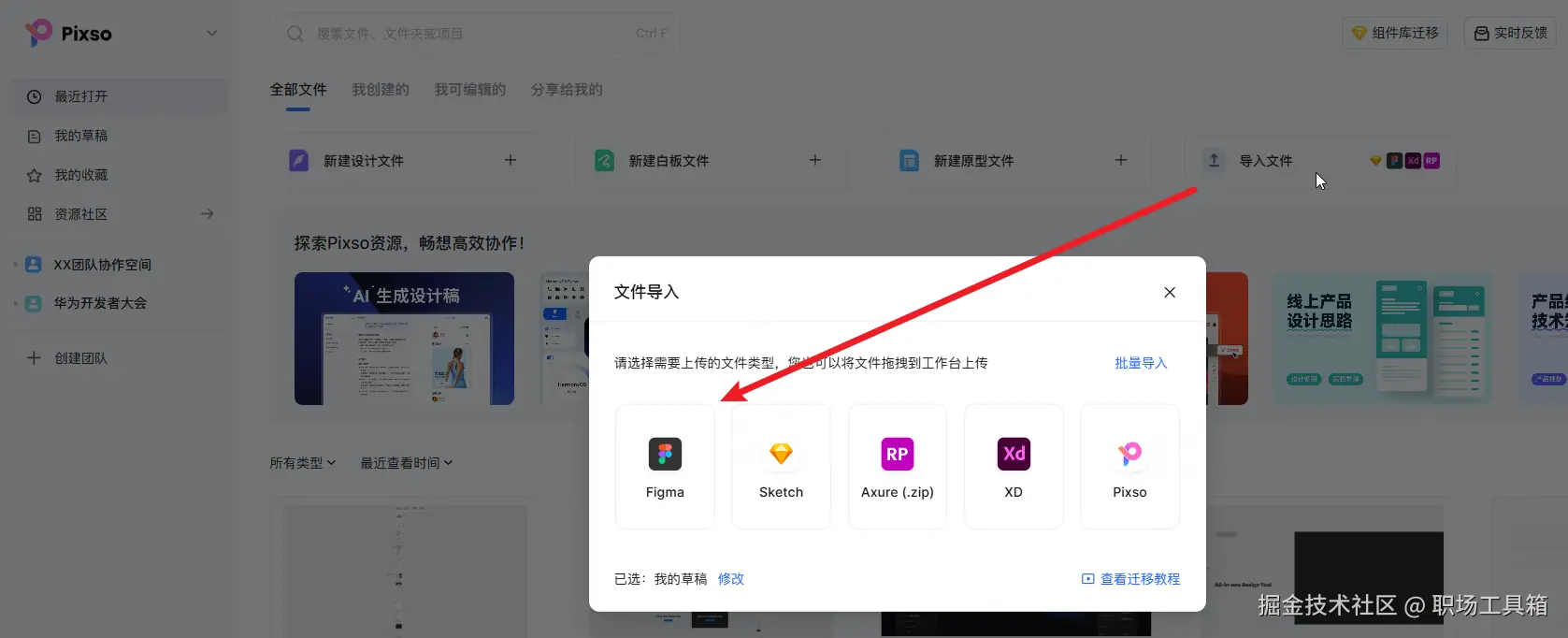Choose Sketch file type to import

pos(781,467)
